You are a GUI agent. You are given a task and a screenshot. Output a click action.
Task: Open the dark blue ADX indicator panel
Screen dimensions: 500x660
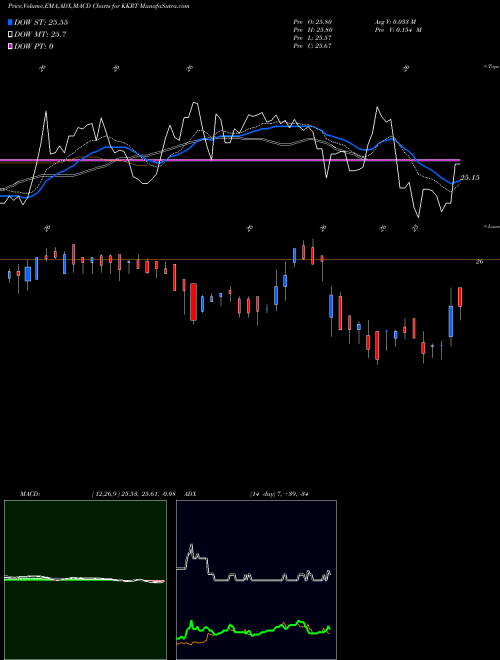point(256,580)
